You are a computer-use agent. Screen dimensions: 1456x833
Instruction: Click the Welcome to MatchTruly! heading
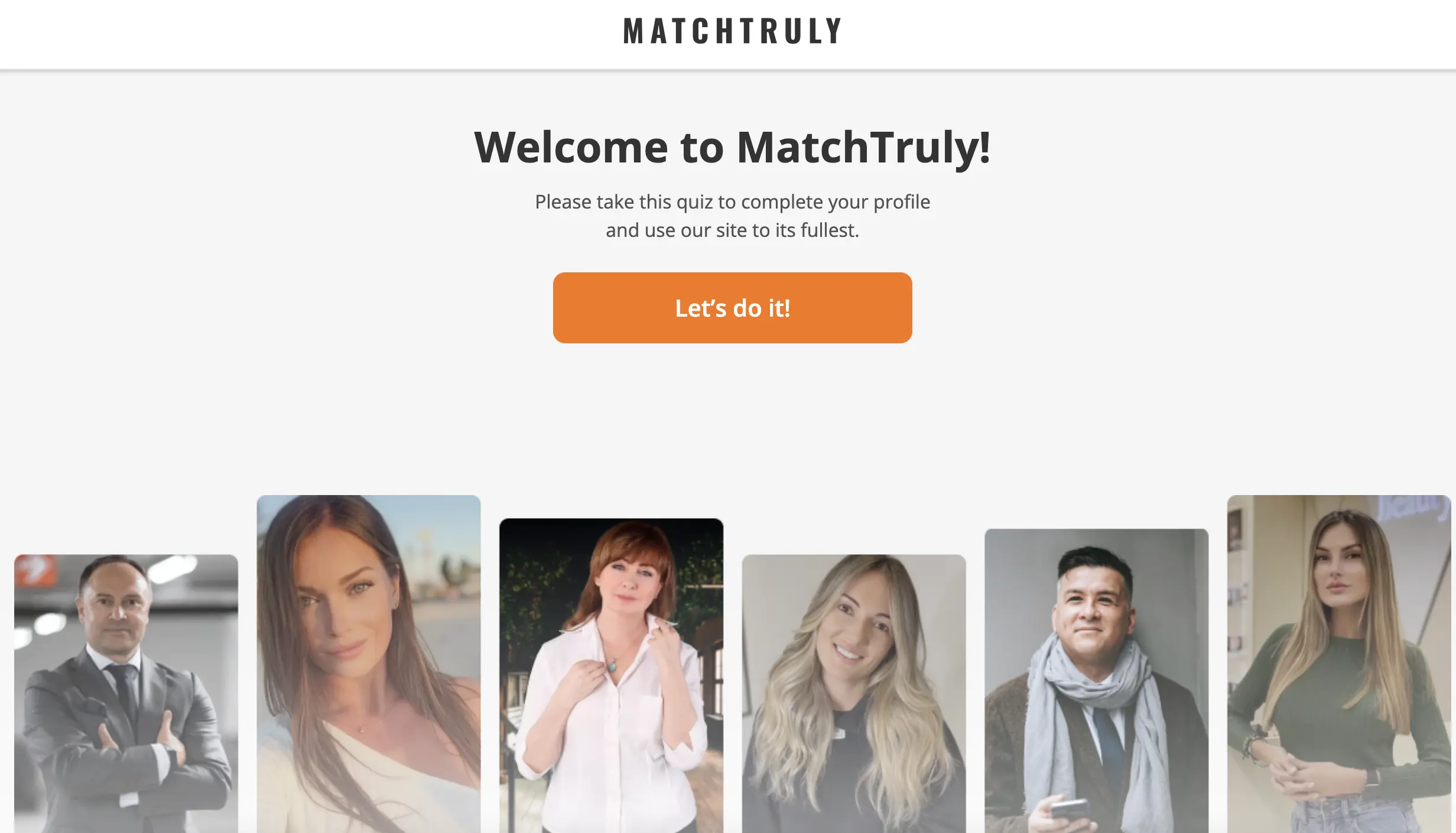[732, 147]
